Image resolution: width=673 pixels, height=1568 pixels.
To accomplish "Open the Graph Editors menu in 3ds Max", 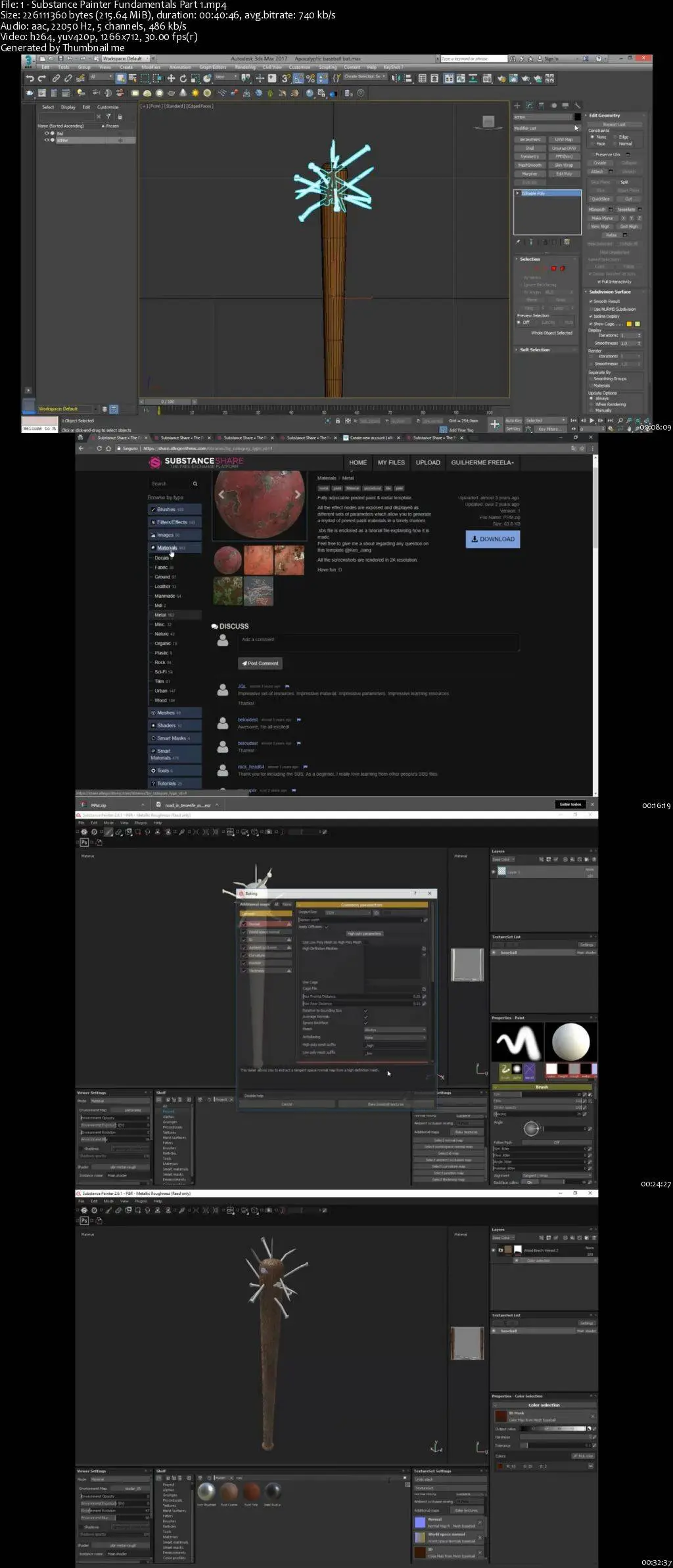I will point(213,67).
